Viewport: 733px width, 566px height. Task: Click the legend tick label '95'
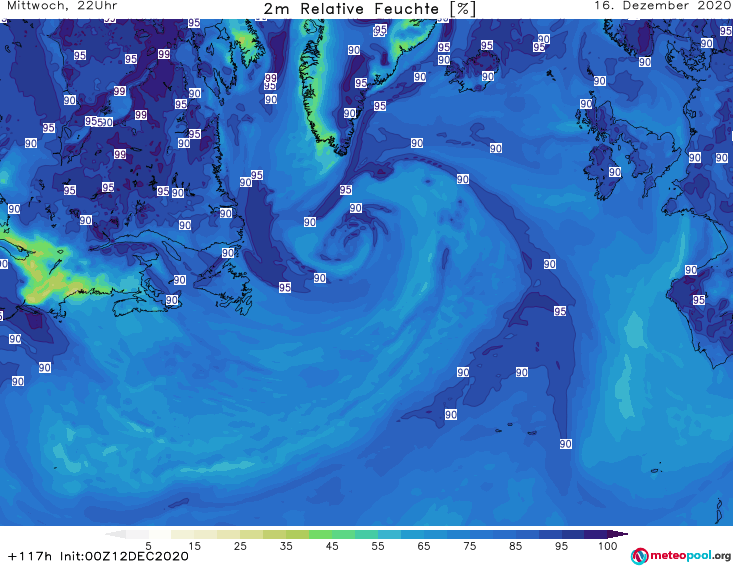point(561,545)
